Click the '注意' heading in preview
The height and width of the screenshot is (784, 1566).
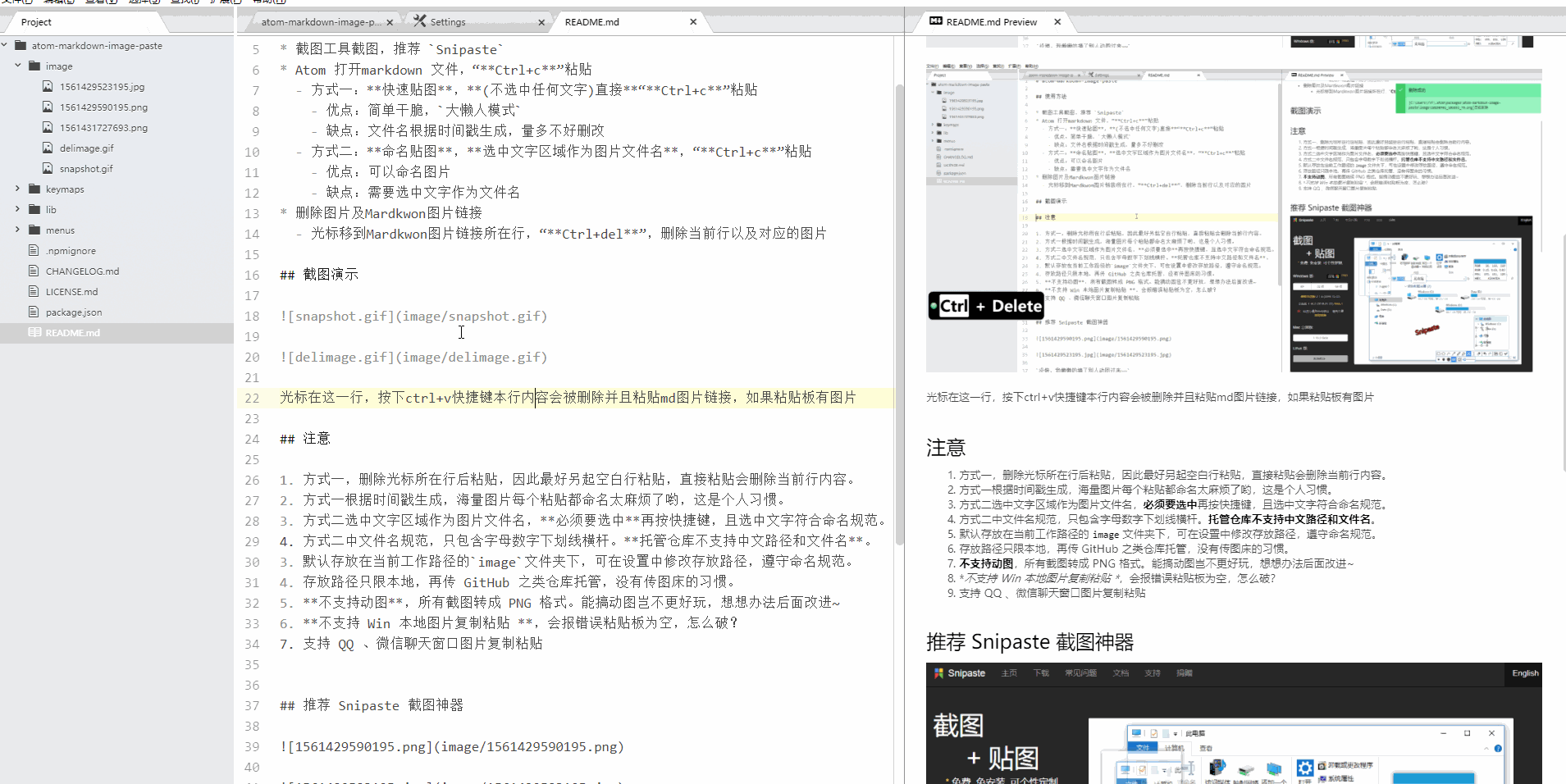pyautogui.click(x=946, y=448)
